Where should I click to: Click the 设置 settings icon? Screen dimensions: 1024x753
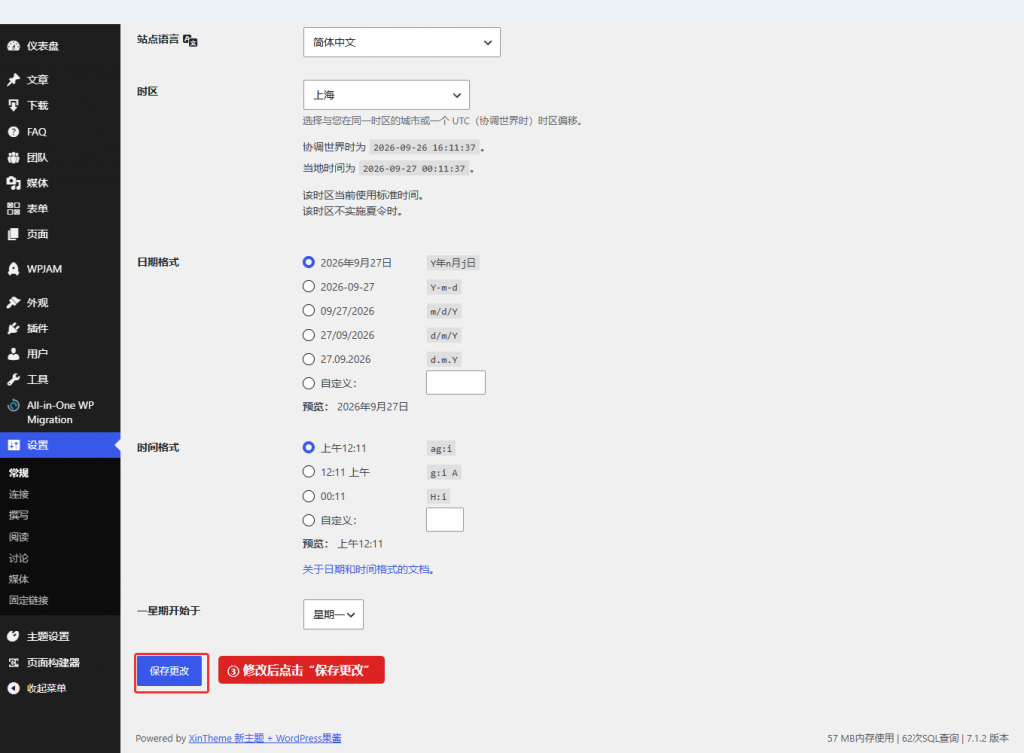click(13, 445)
